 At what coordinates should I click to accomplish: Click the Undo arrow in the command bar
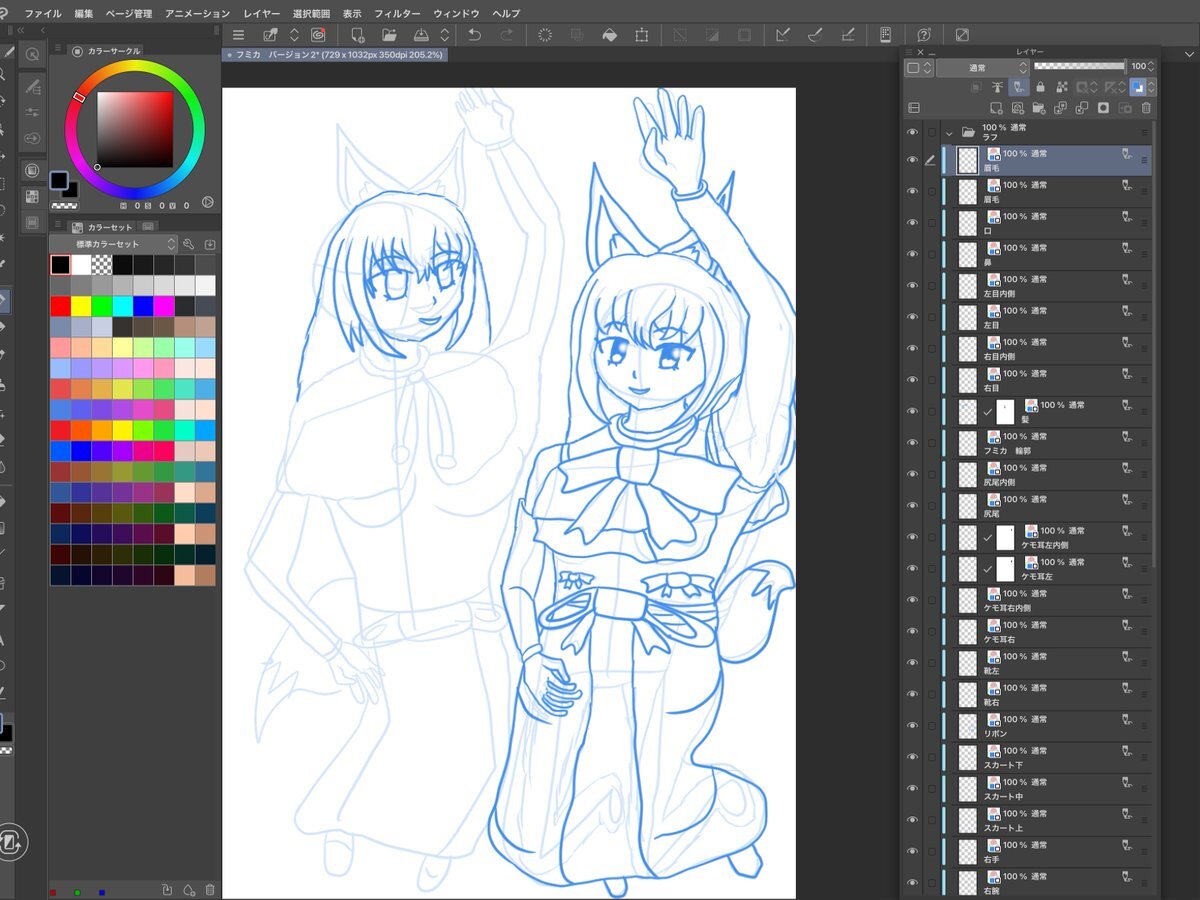(x=474, y=35)
